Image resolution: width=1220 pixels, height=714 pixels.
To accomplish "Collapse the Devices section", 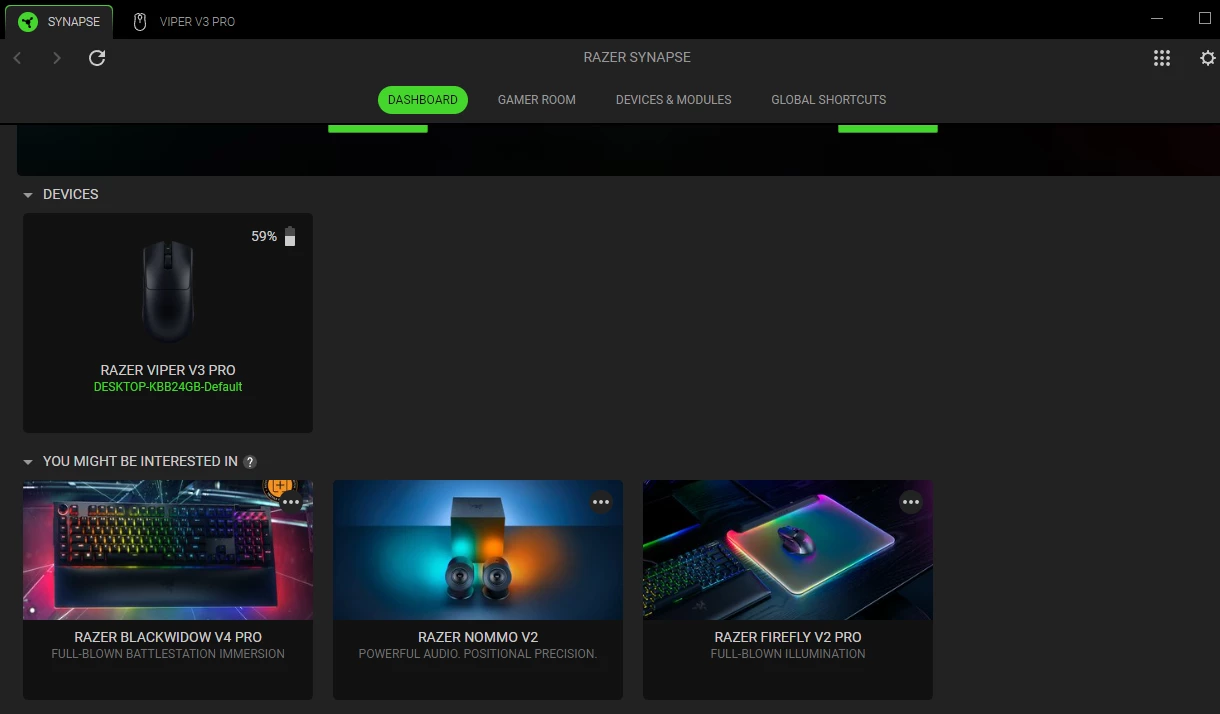I will tap(28, 195).
